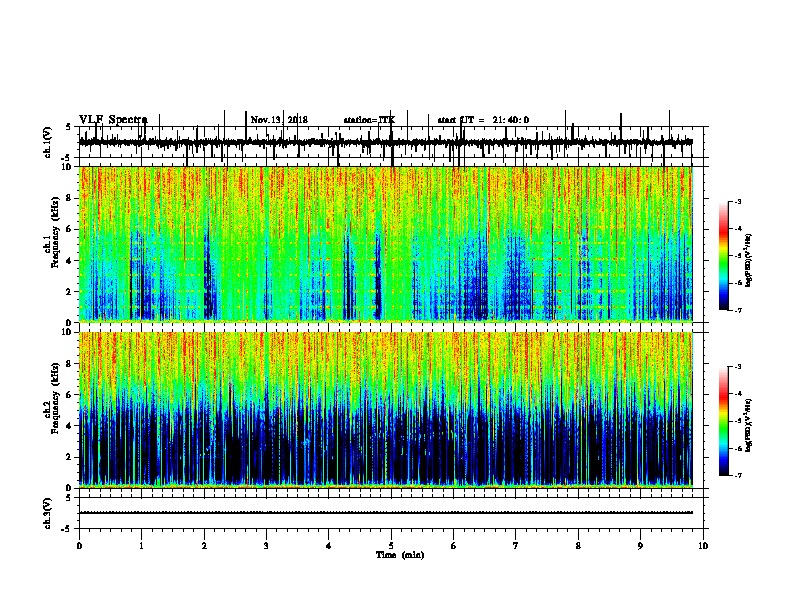Click the "1" tick on the Time axis
The width and height of the screenshot is (792, 612).
click(x=141, y=546)
